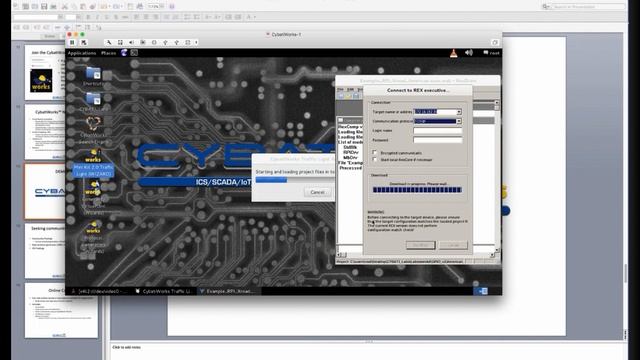Cancel the project loading progress dialog
640x360 pixels.
point(317,192)
